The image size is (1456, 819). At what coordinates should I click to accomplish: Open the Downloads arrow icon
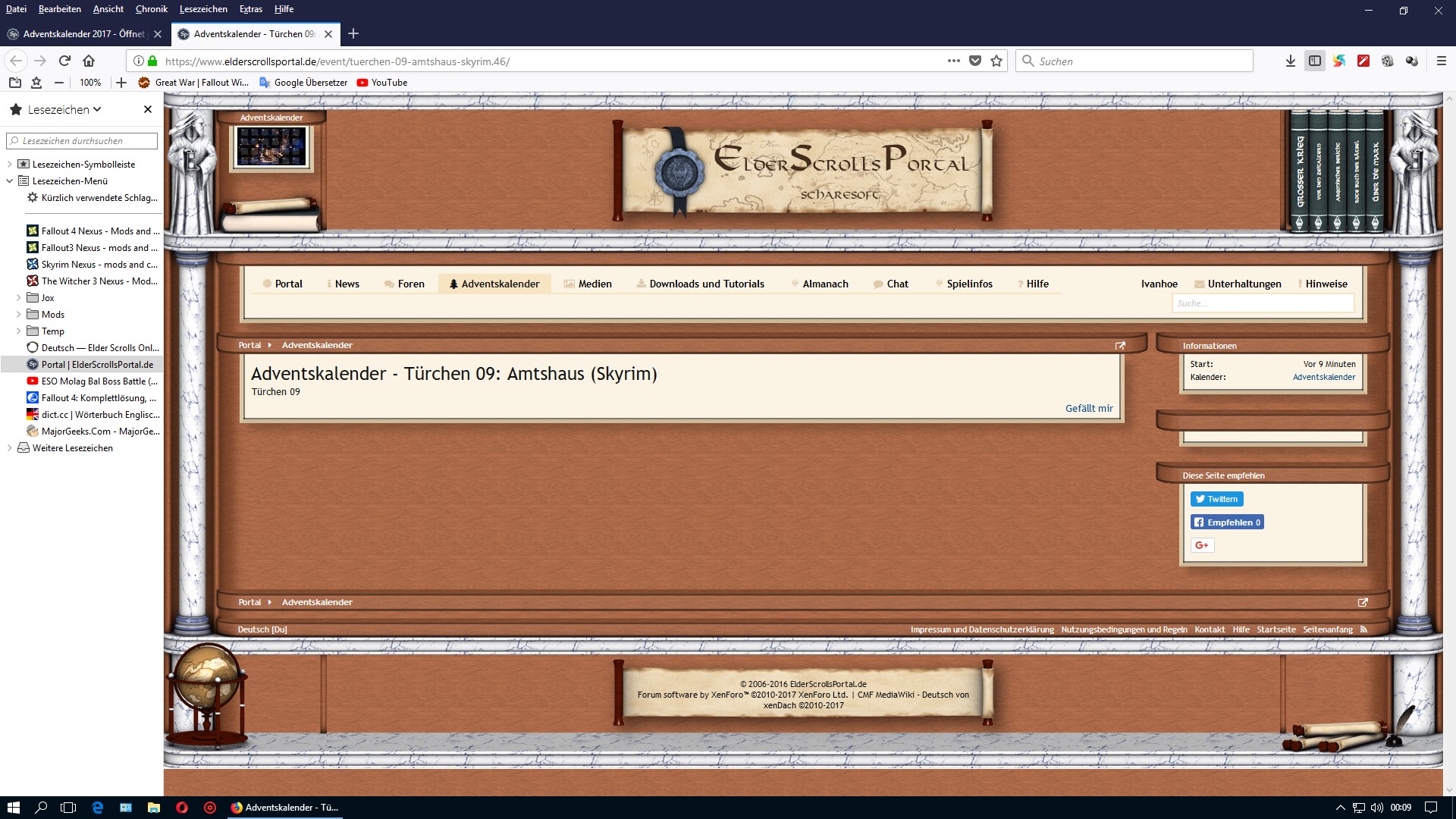point(1291,61)
